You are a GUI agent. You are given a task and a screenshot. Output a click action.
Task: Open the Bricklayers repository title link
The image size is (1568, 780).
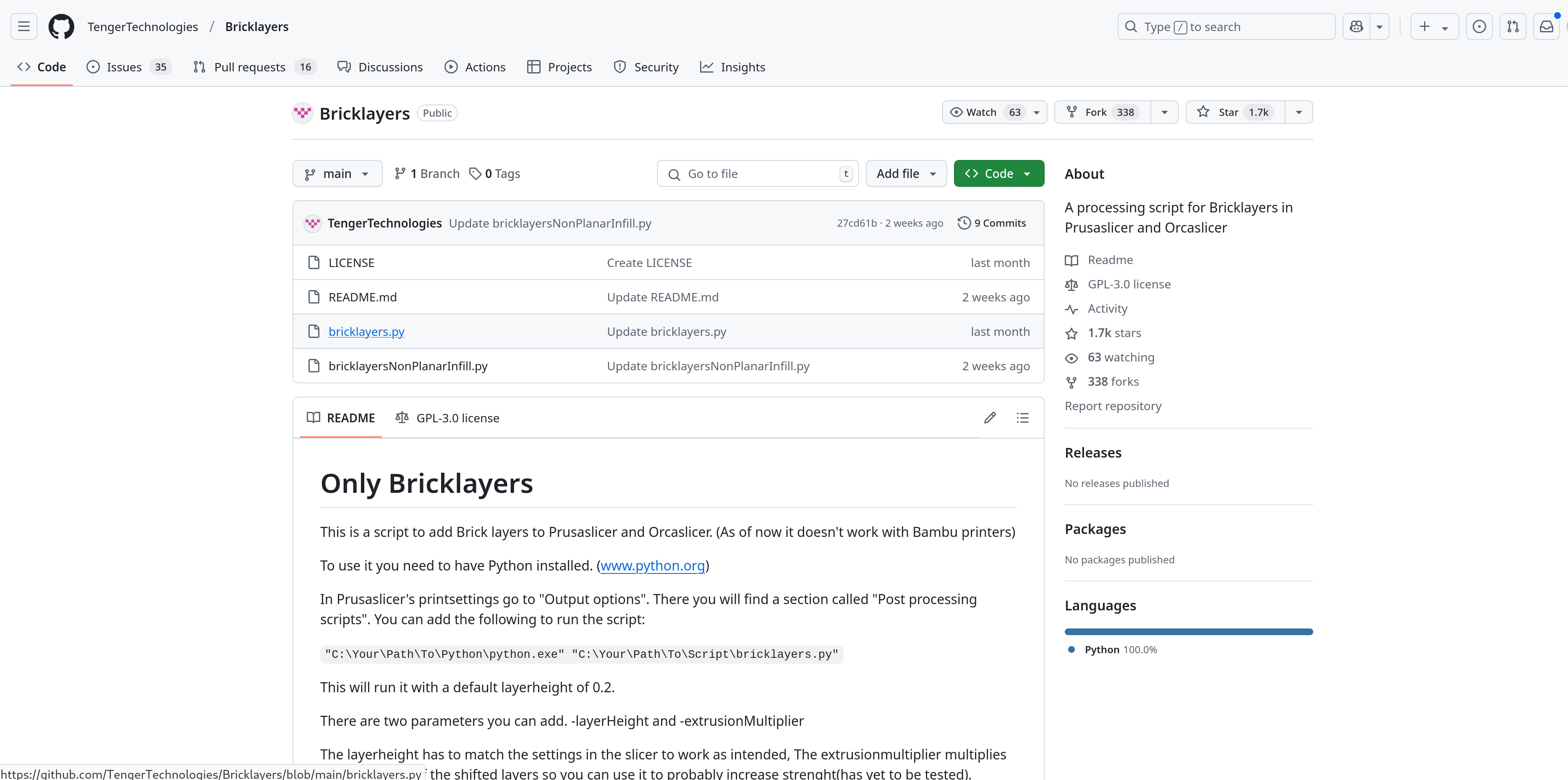(365, 113)
